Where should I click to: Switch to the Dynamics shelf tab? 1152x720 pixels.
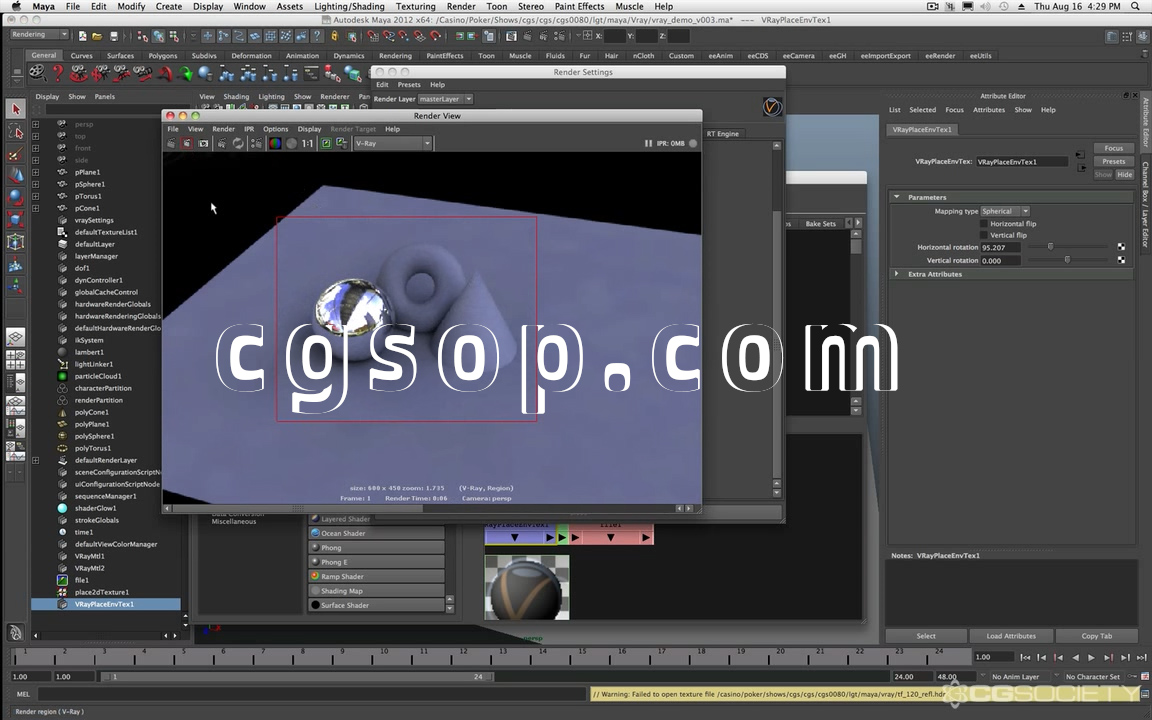pyautogui.click(x=348, y=55)
